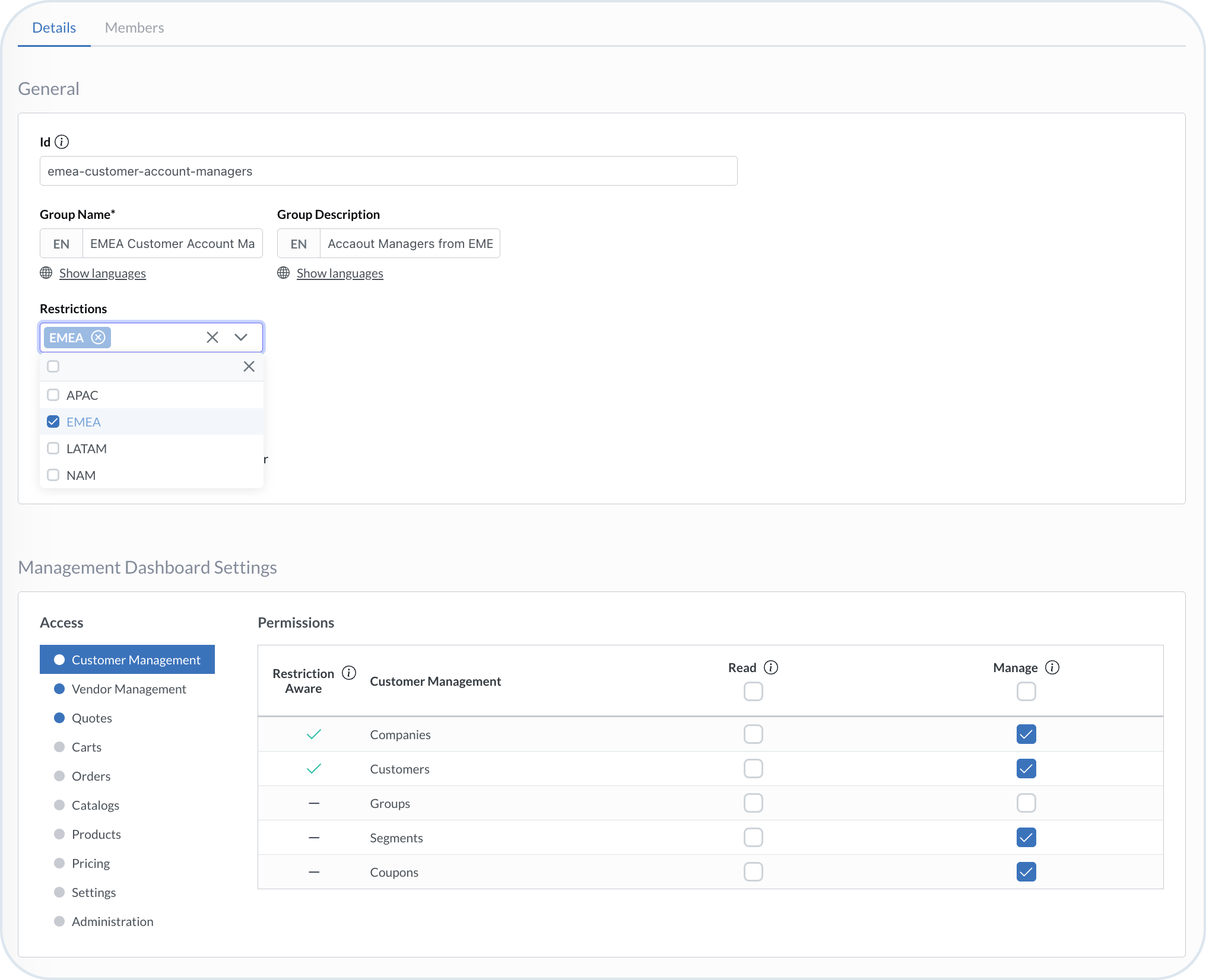Click the Restriction Aware info icon
This screenshot has width=1206, height=980.
(349, 673)
